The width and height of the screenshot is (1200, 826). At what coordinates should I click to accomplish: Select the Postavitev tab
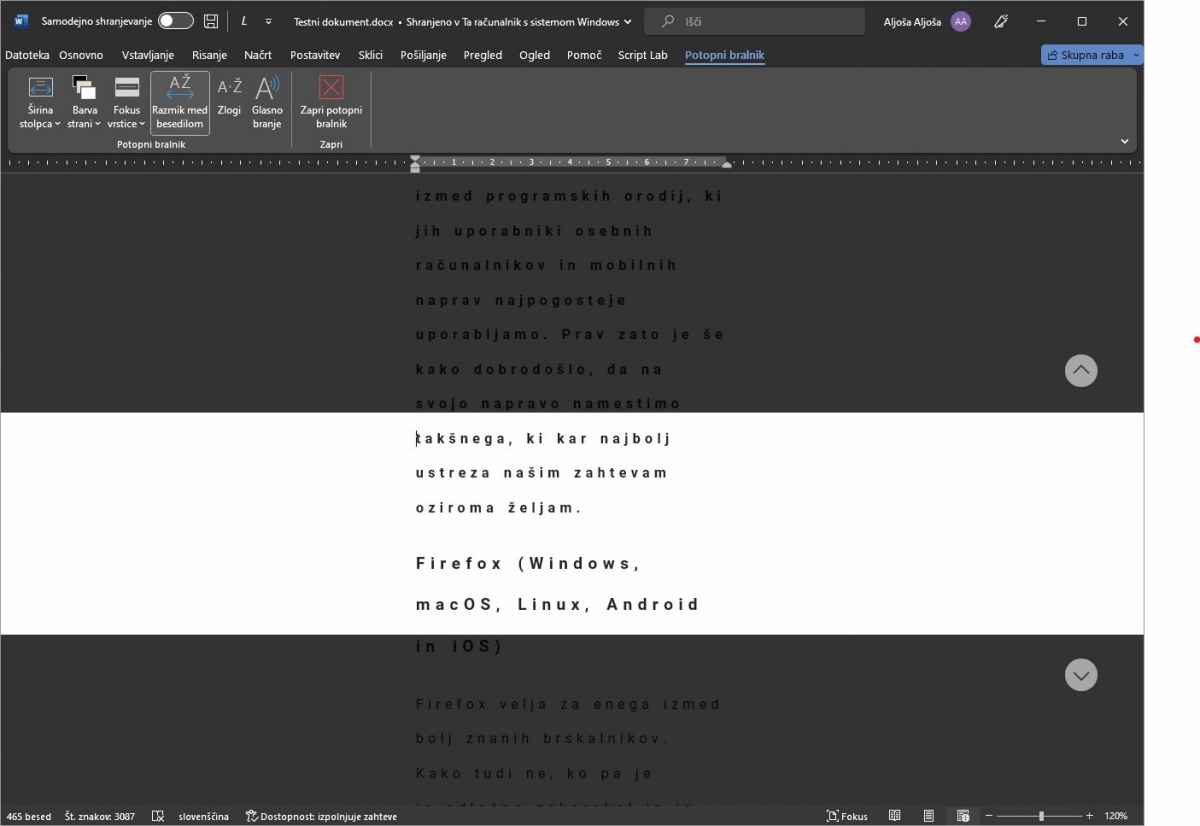(x=315, y=55)
